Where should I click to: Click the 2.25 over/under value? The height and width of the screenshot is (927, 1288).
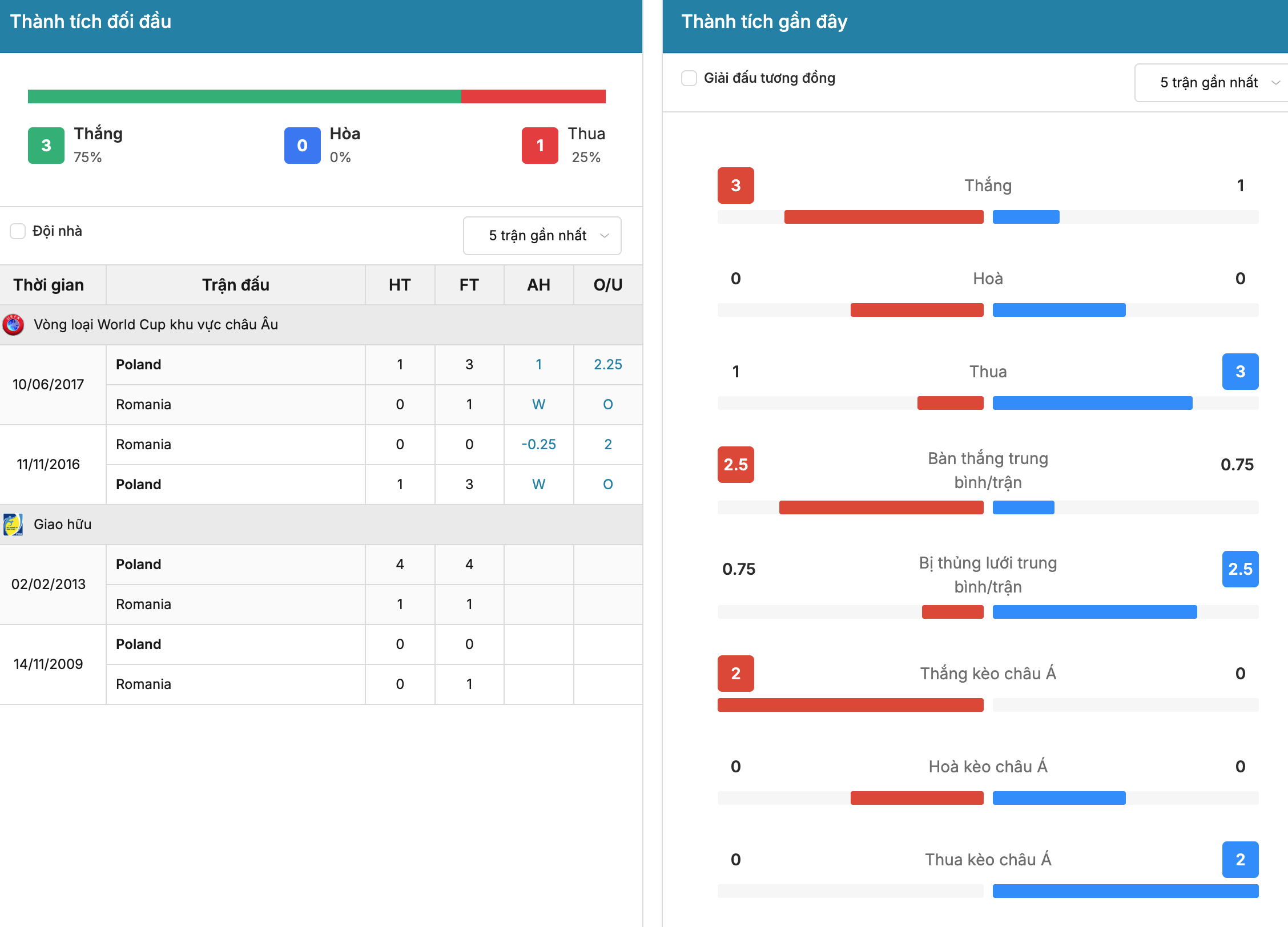608,364
